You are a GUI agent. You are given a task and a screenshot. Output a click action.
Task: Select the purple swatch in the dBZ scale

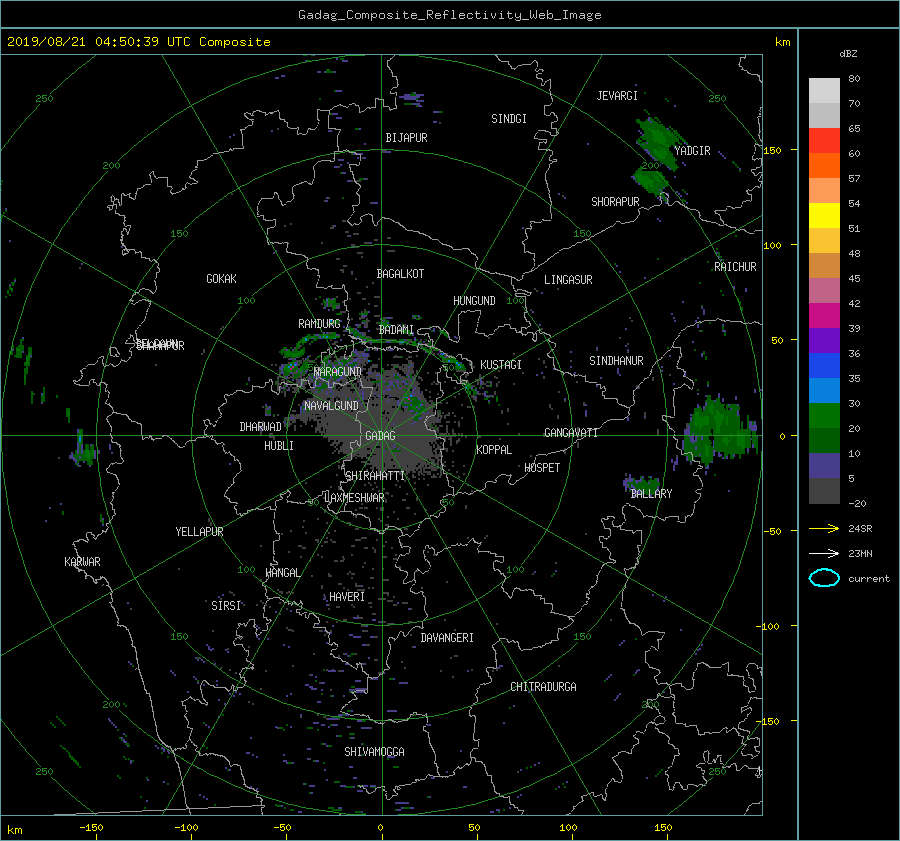tap(824, 340)
